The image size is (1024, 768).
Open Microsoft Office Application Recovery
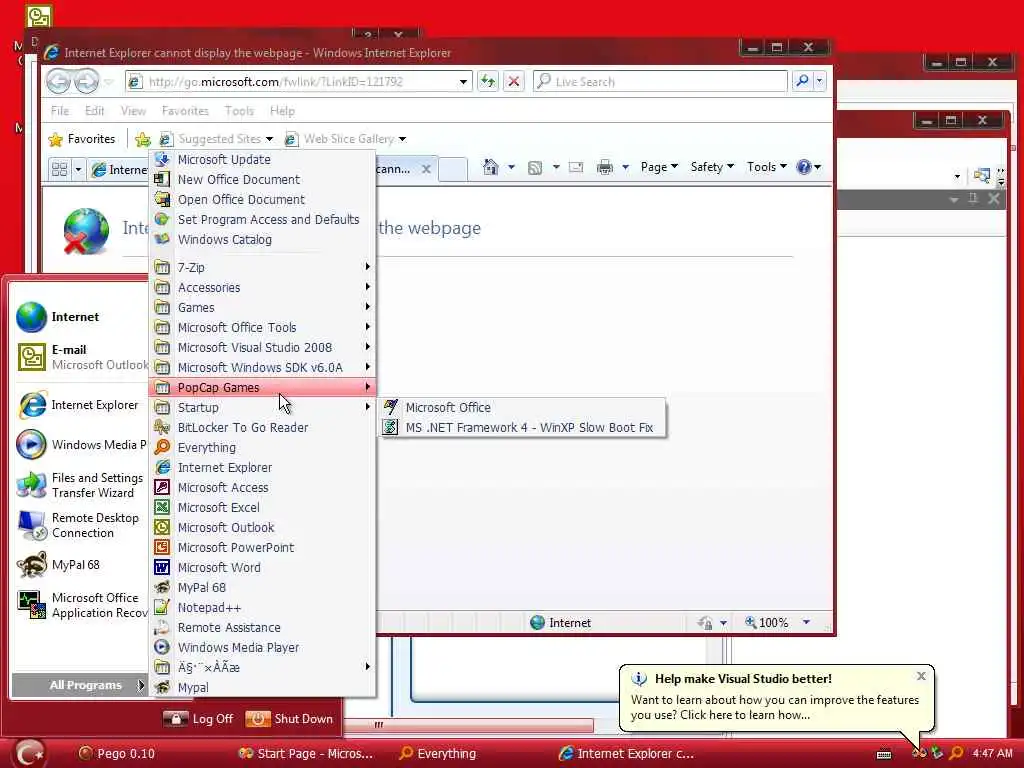pos(80,605)
